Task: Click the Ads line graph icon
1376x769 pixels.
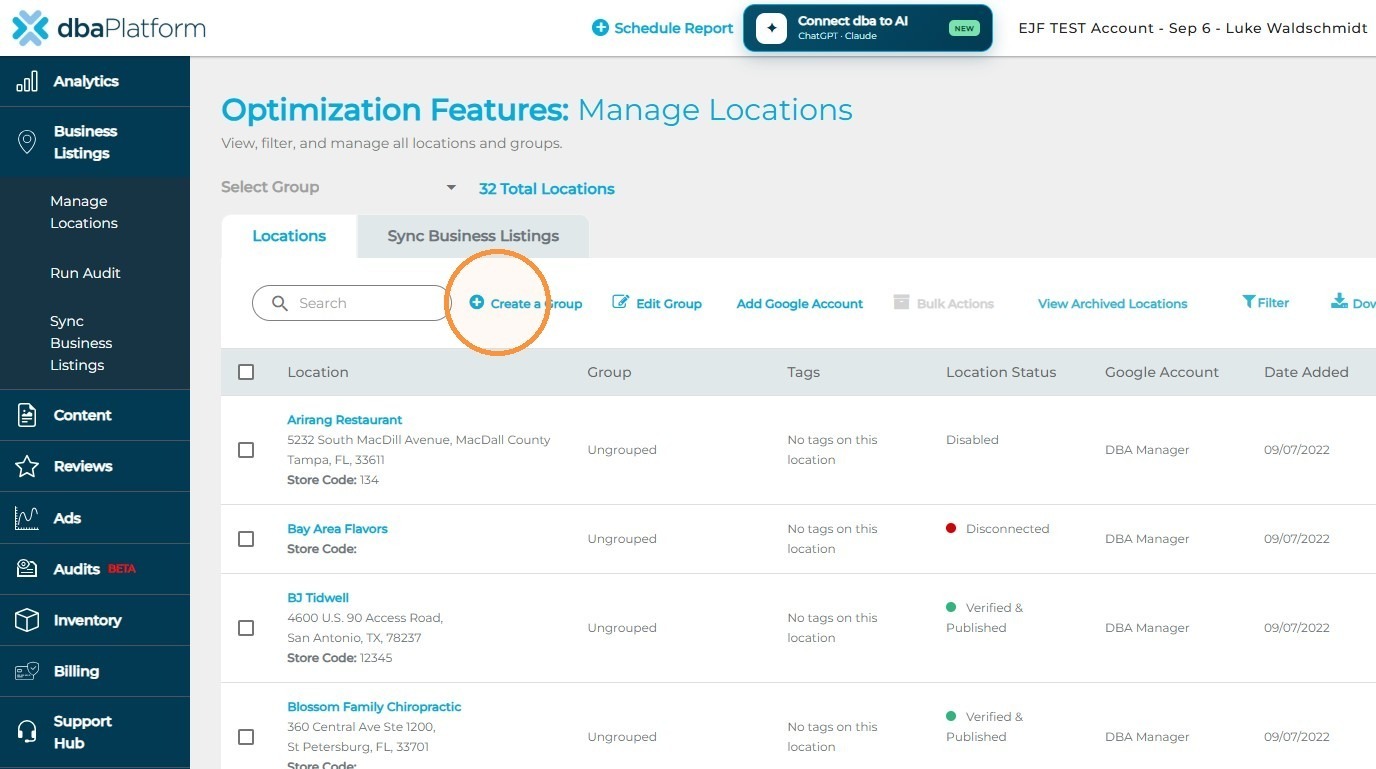Action: tap(27, 518)
